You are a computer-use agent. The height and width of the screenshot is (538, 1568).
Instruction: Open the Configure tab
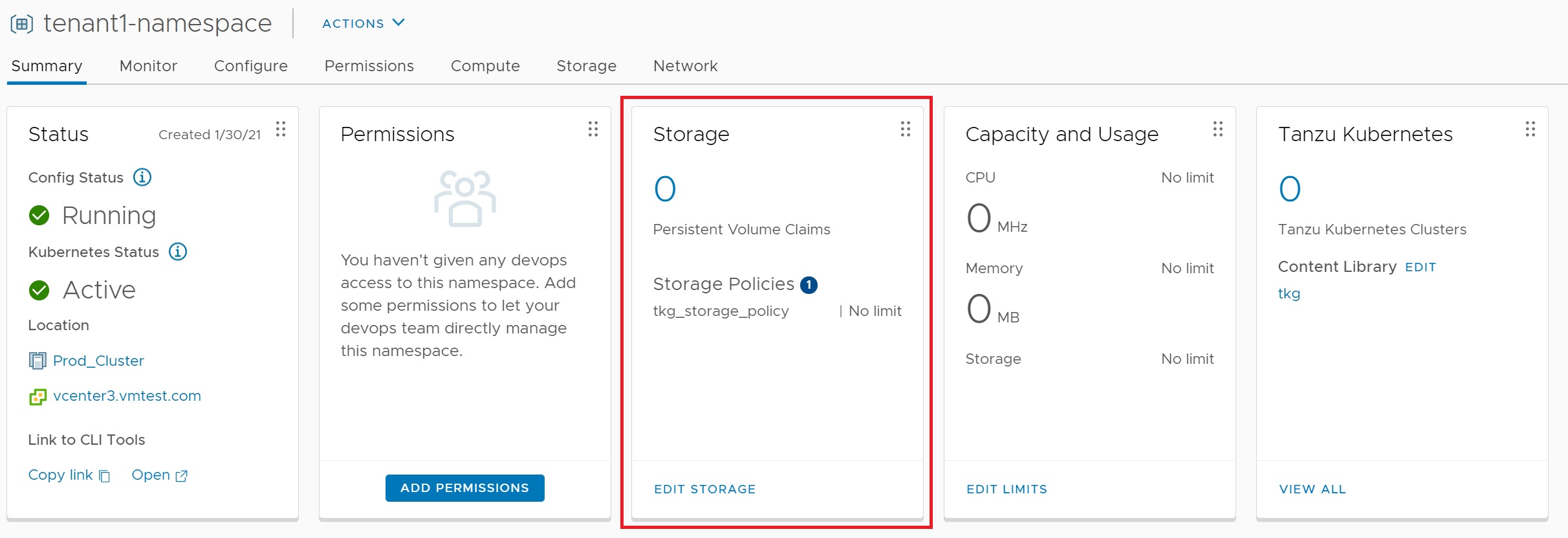click(250, 66)
